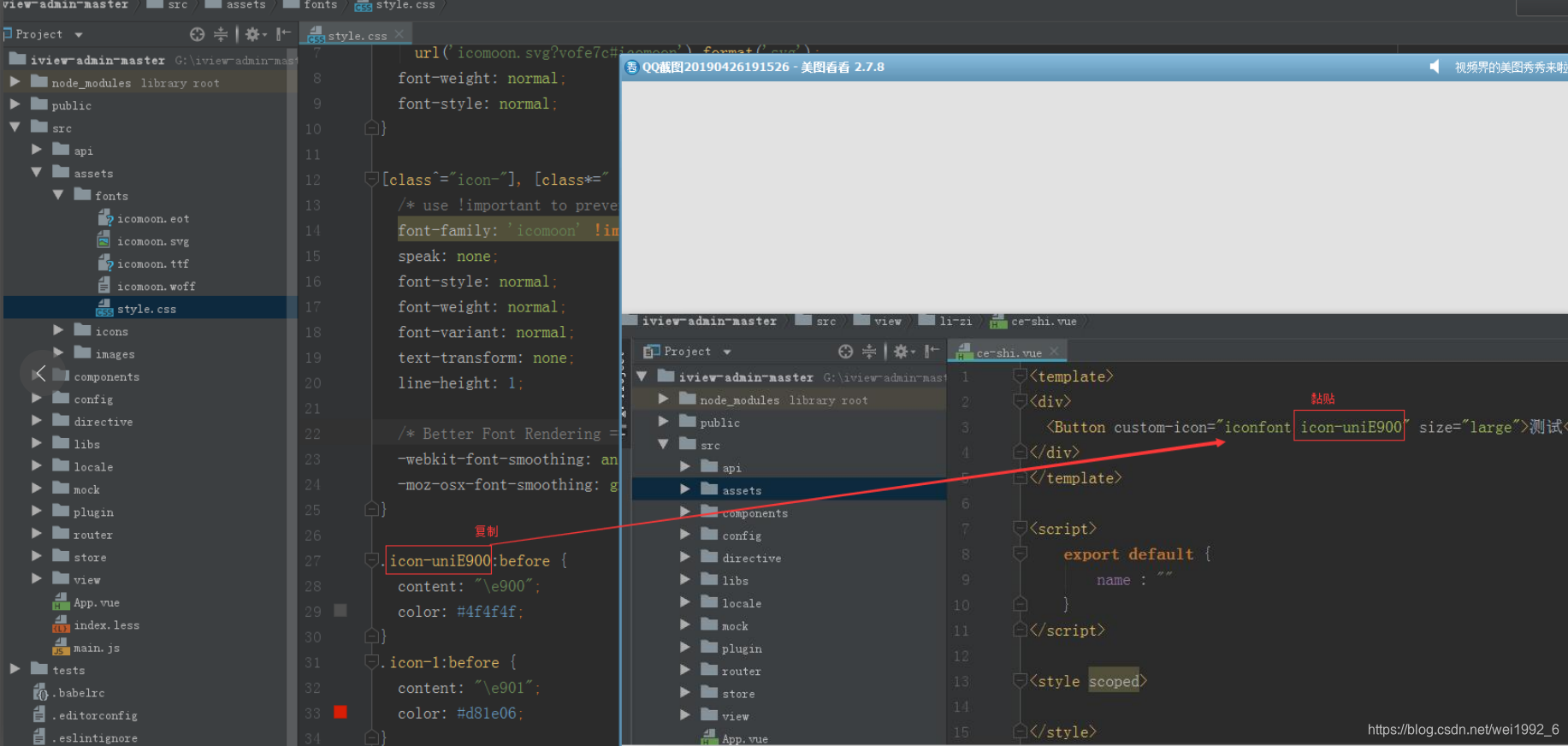1568x746 pixels.
Task: Click the fonts breadcrumb in top path bar
Action: point(311,5)
